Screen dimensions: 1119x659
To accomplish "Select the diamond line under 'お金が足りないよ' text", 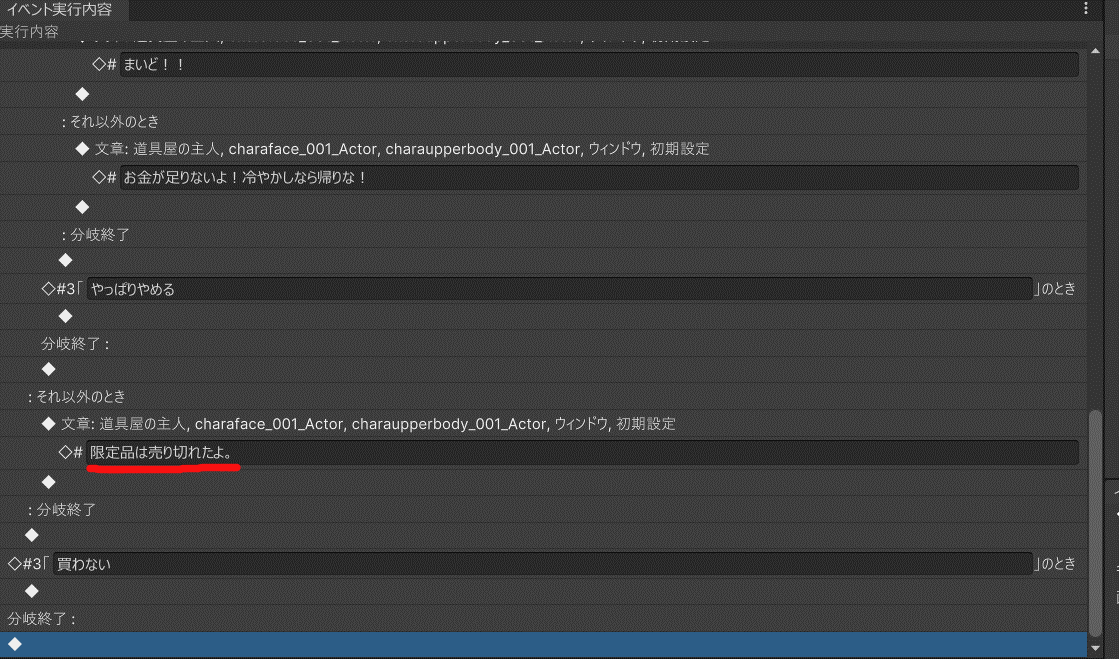I will pyautogui.click(x=83, y=207).
